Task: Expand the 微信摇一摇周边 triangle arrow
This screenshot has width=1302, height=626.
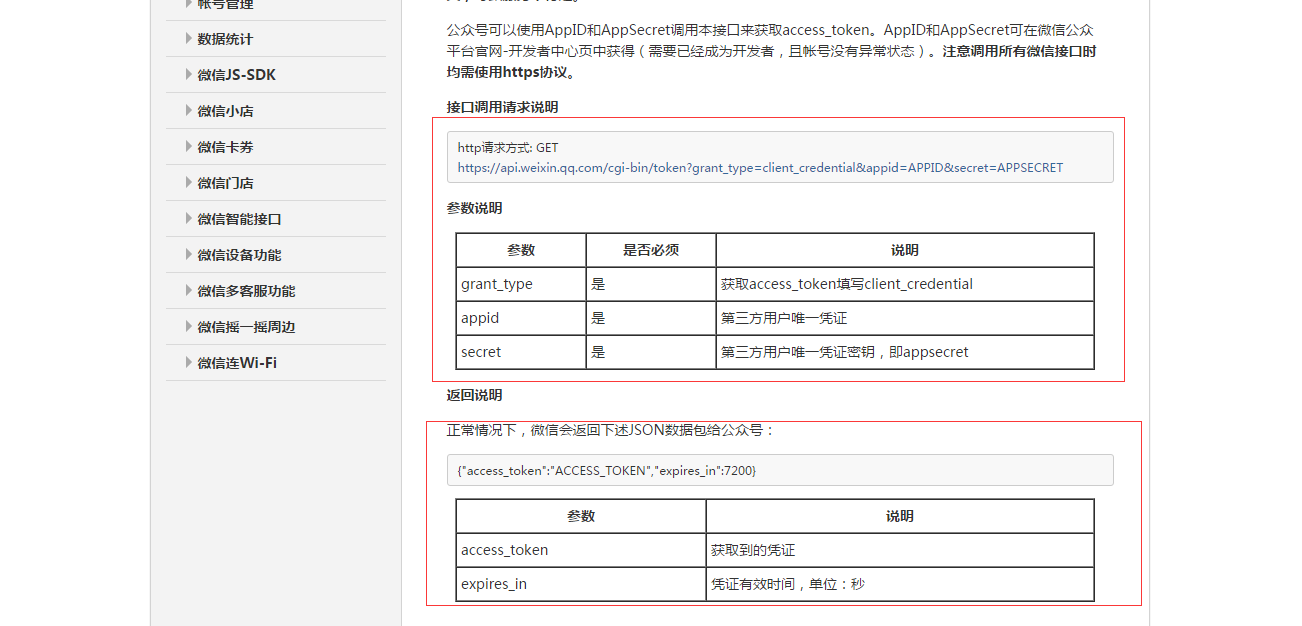Action: (x=189, y=326)
